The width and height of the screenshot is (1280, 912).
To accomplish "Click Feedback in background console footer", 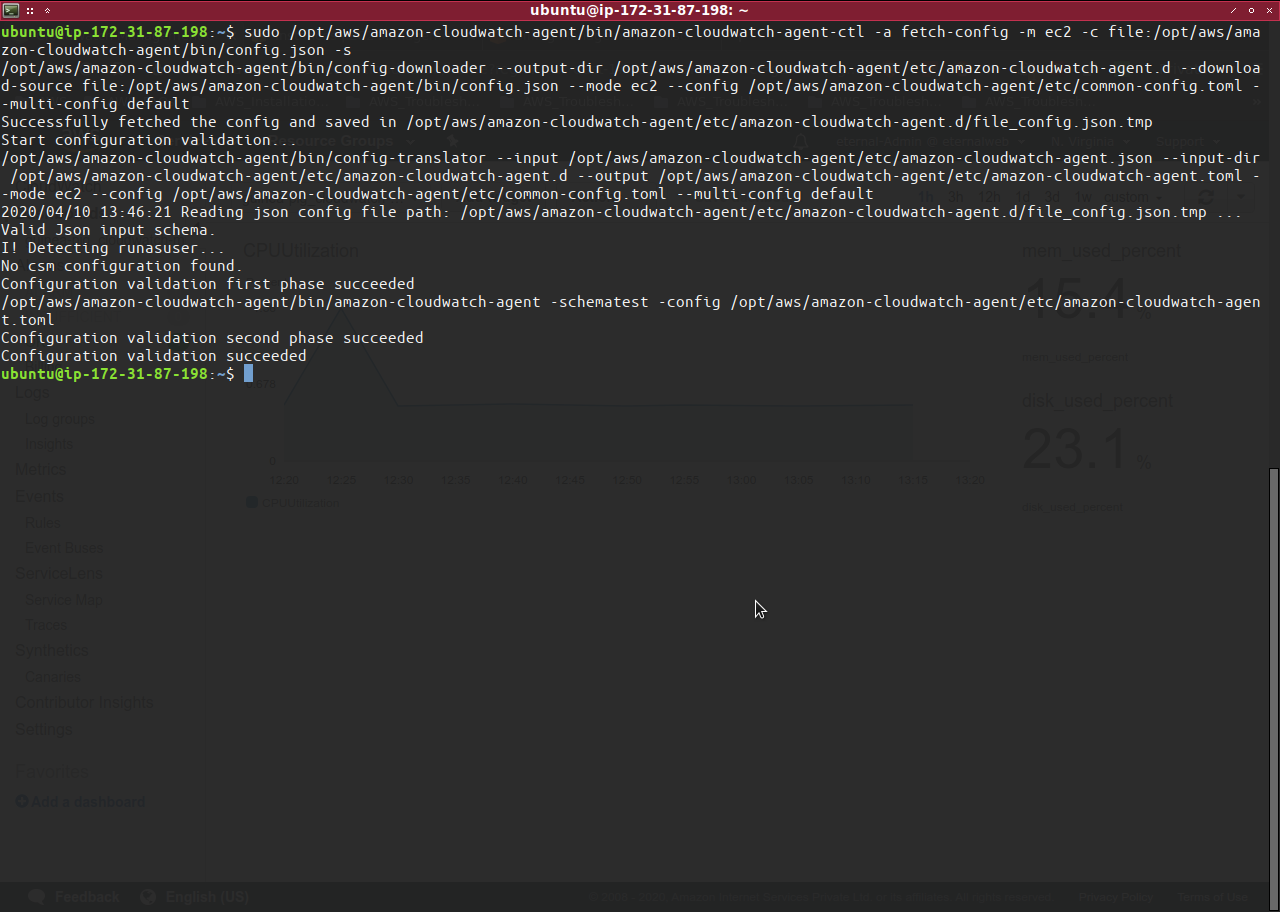I will (x=87, y=897).
